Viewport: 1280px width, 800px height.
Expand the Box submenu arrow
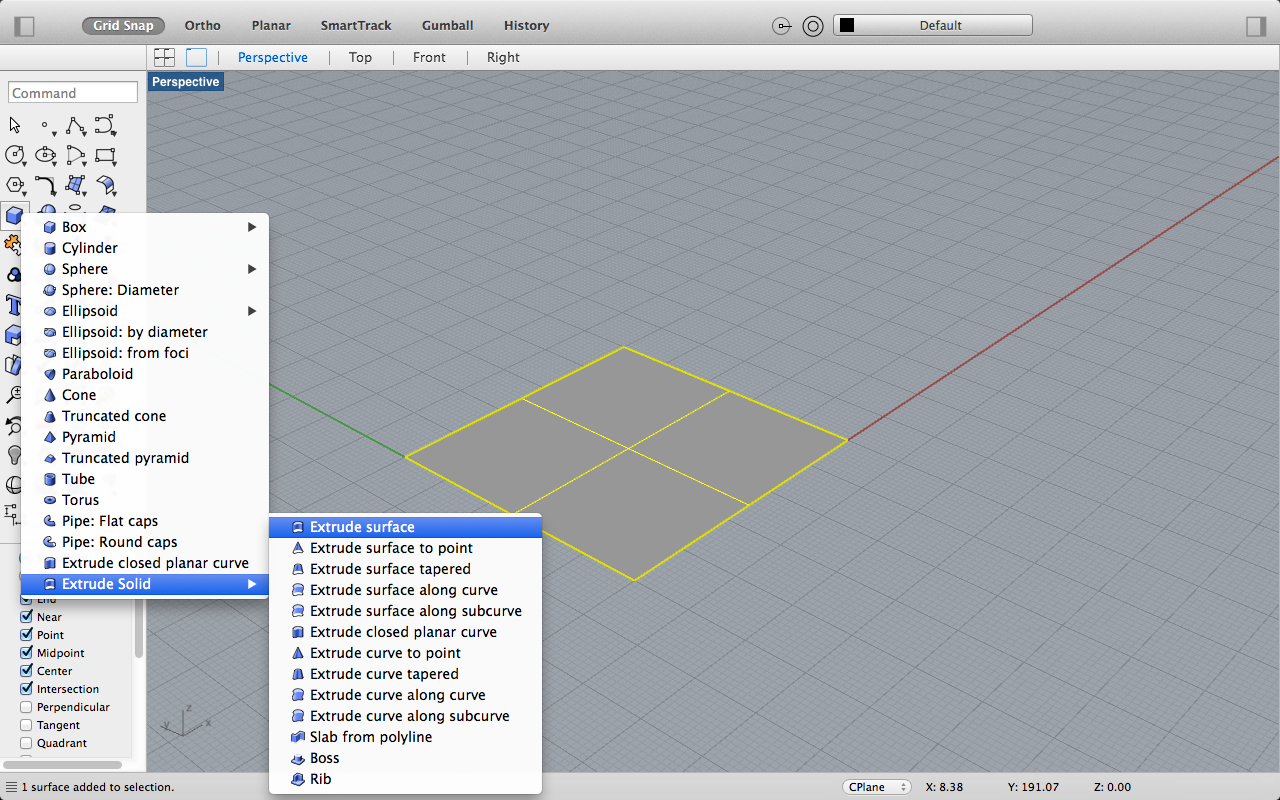tap(252, 227)
